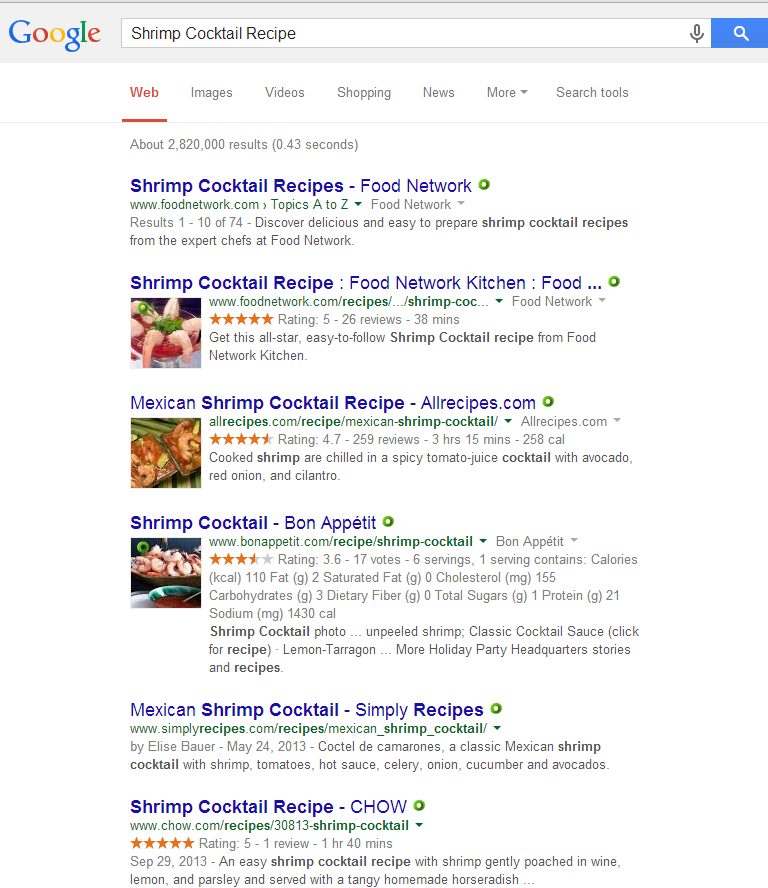This screenshot has width=768, height=888.
Task: Open Mexican Shrimp Cocktail - Simply Recipes link
Action: (307, 710)
